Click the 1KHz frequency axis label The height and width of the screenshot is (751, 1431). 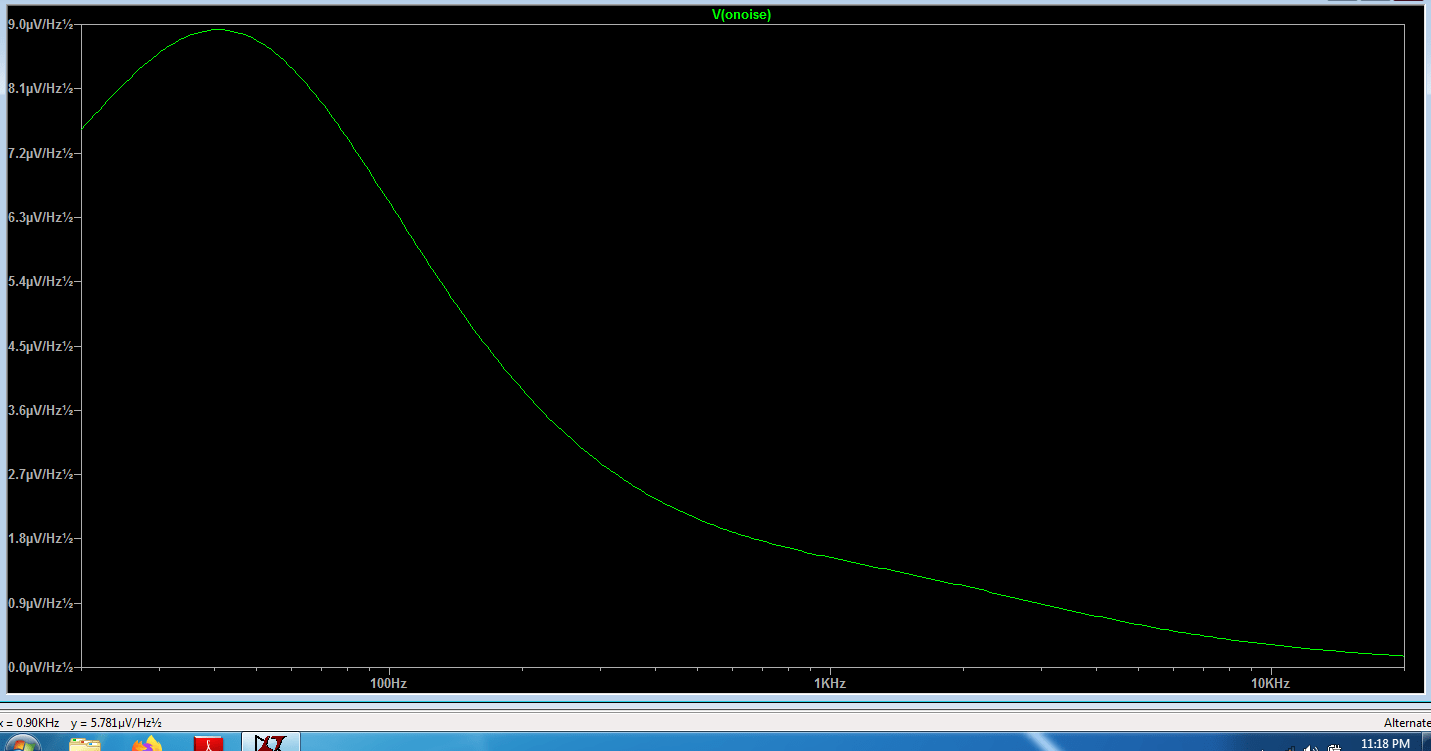(830, 684)
